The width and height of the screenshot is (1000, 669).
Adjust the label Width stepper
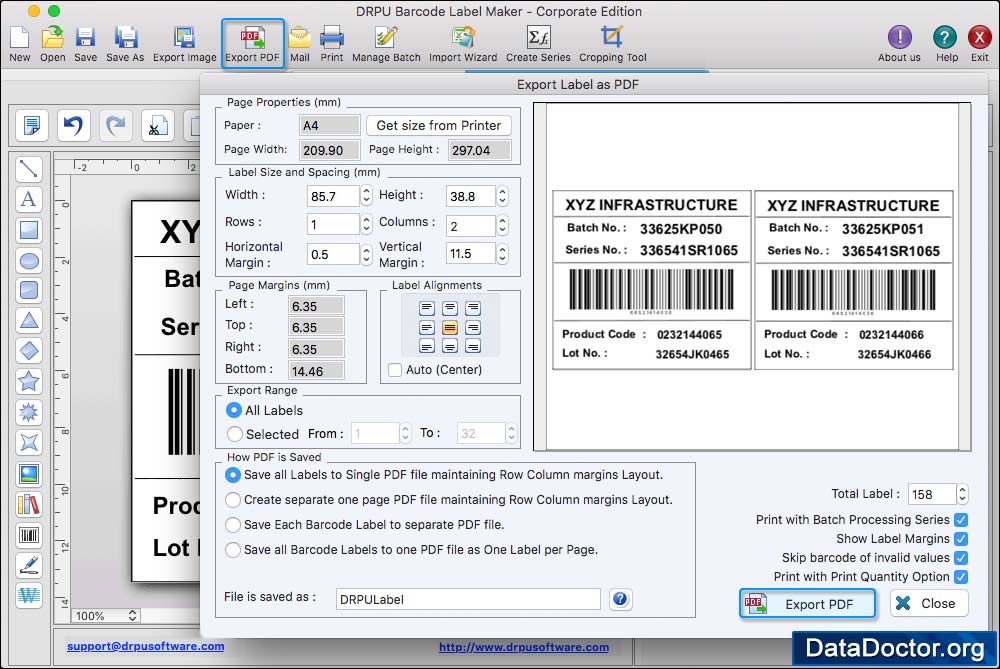coord(366,195)
